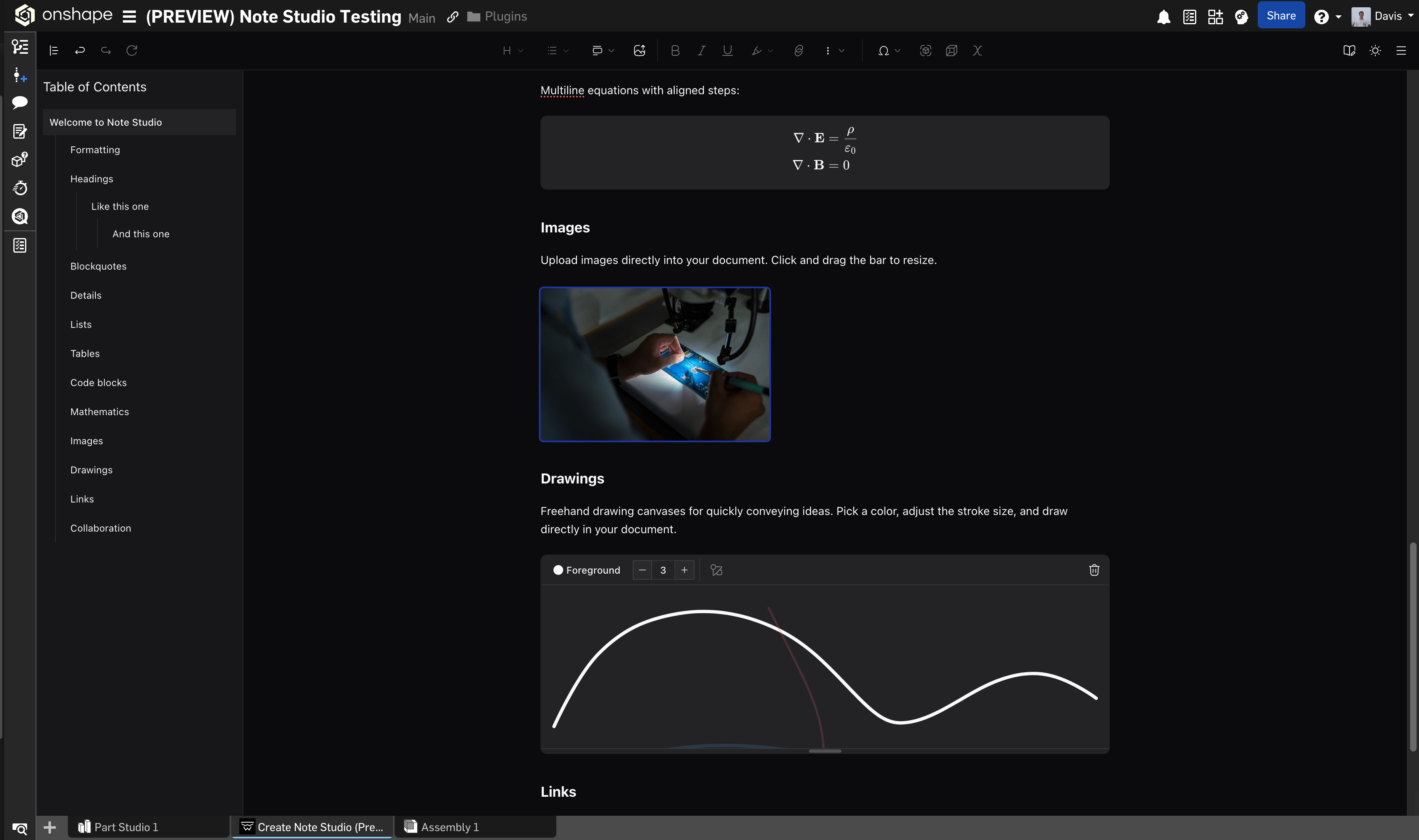Click the notifications bell icon
Screen dimensions: 1419x840
[1163, 17]
